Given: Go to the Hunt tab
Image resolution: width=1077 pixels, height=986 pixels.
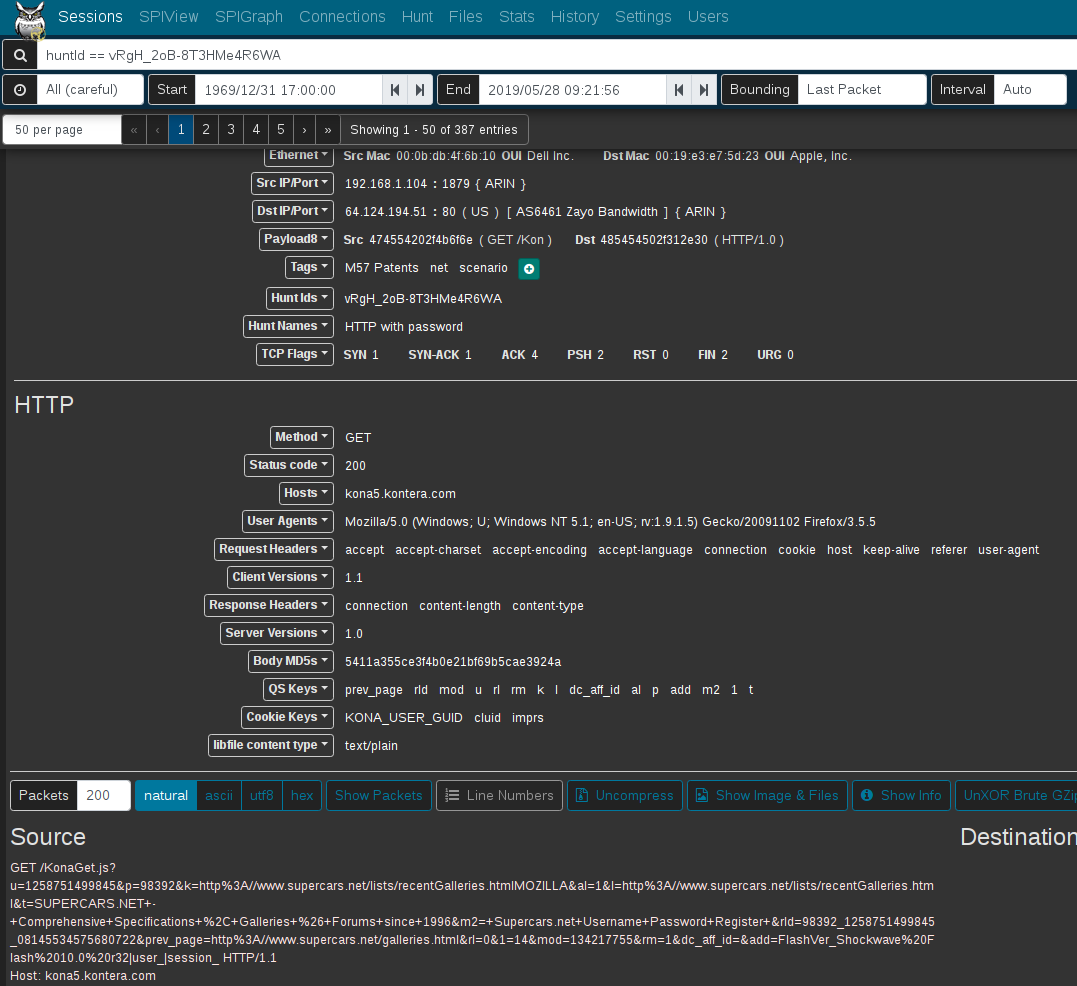Looking at the screenshot, I should [417, 17].
